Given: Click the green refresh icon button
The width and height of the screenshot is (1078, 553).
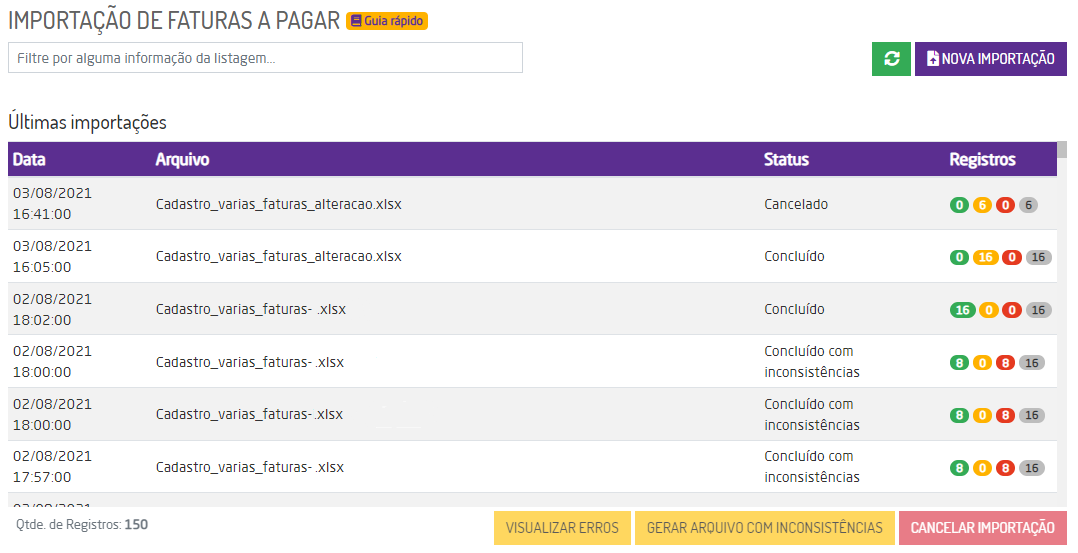Looking at the screenshot, I should (891, 59).
